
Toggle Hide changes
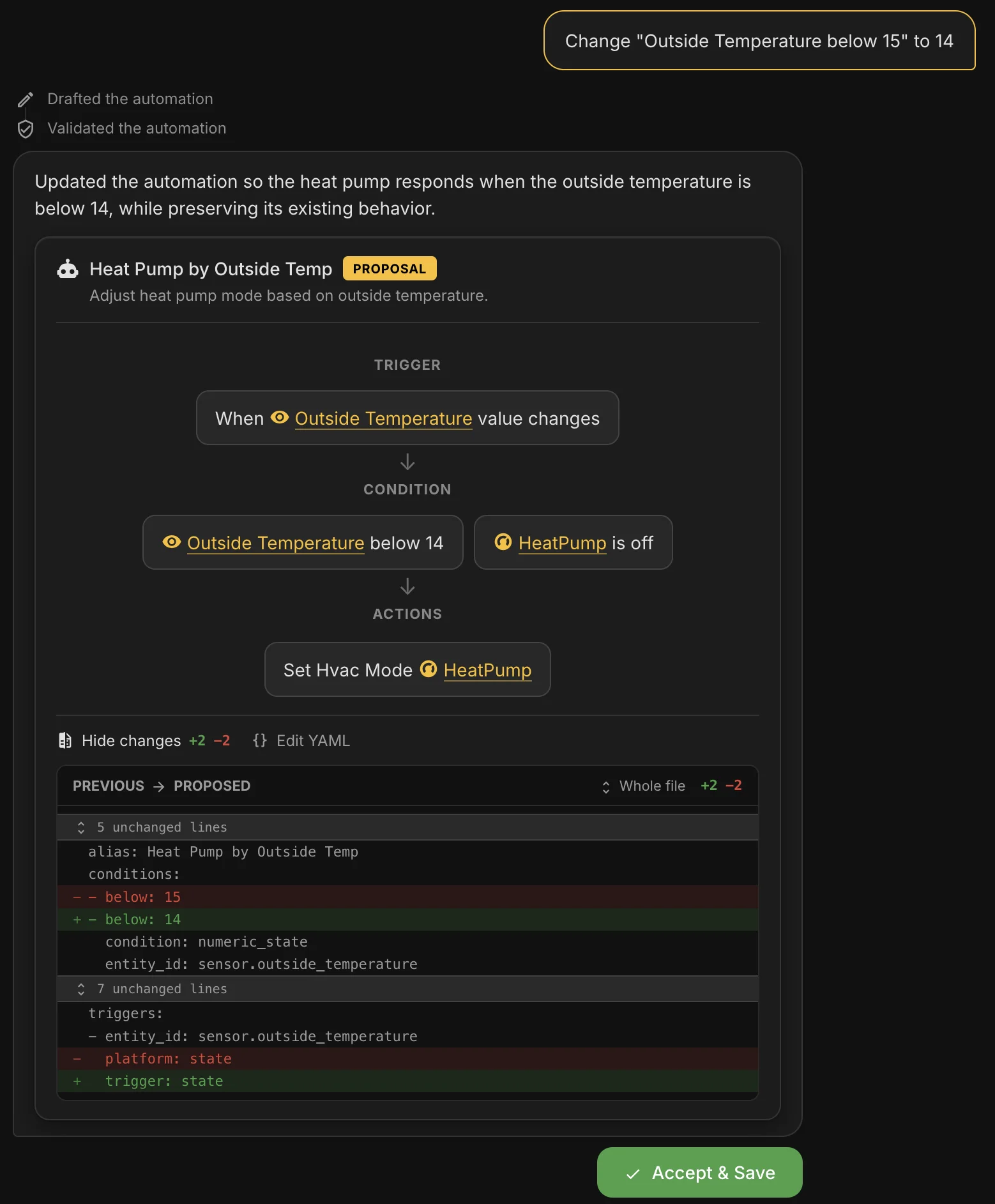(144, 740)
